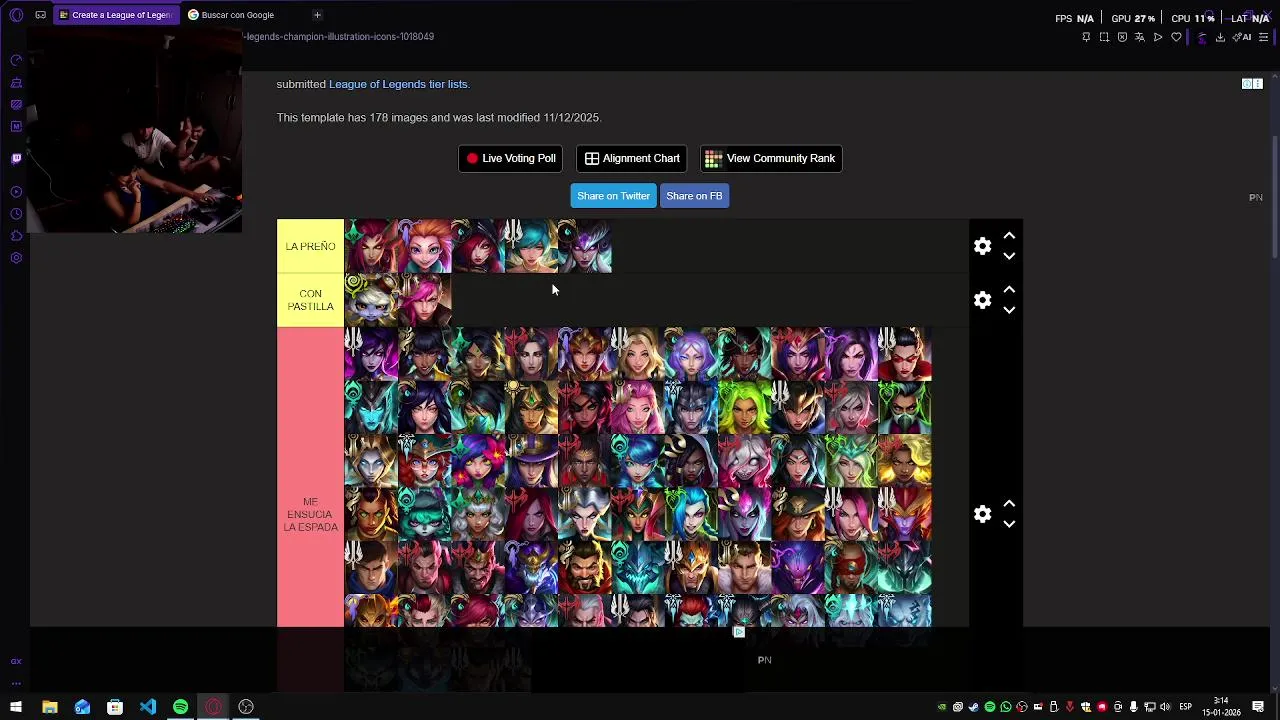Click the ad blocker shield icon

(x=1122, y=37)
